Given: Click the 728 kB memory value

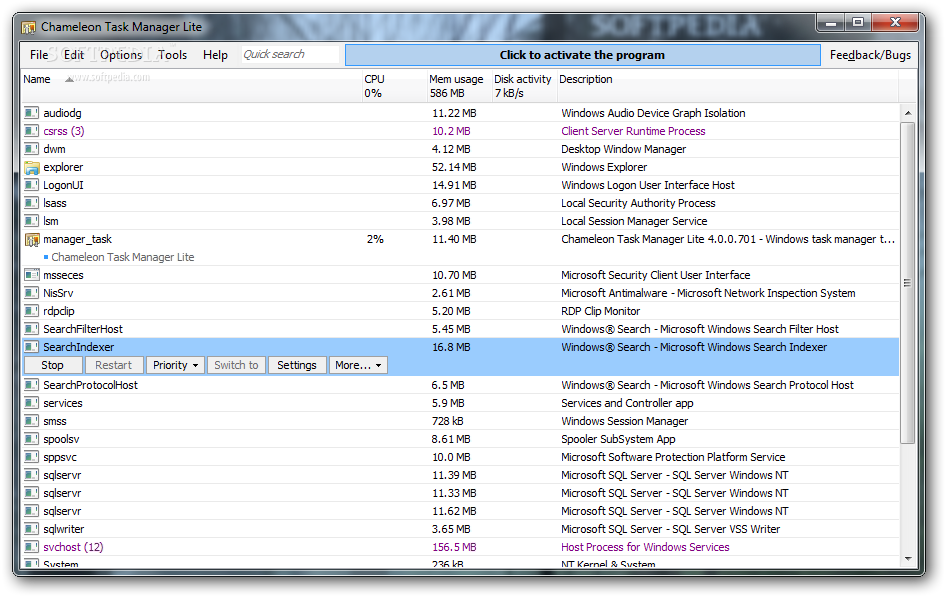Looking at the screenshot, I should click(448, 421).
